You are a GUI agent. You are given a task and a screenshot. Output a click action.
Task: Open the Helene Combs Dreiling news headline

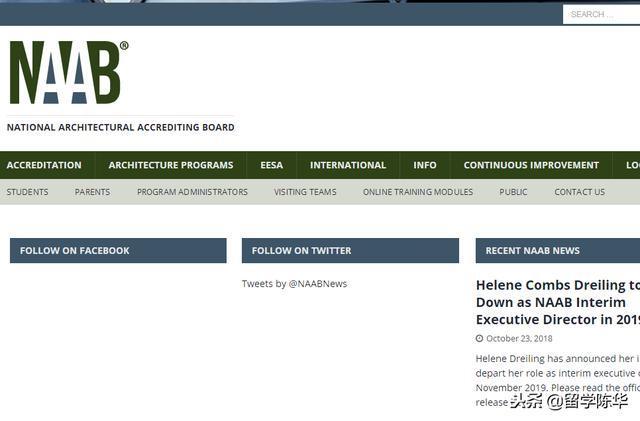point(558,302)
